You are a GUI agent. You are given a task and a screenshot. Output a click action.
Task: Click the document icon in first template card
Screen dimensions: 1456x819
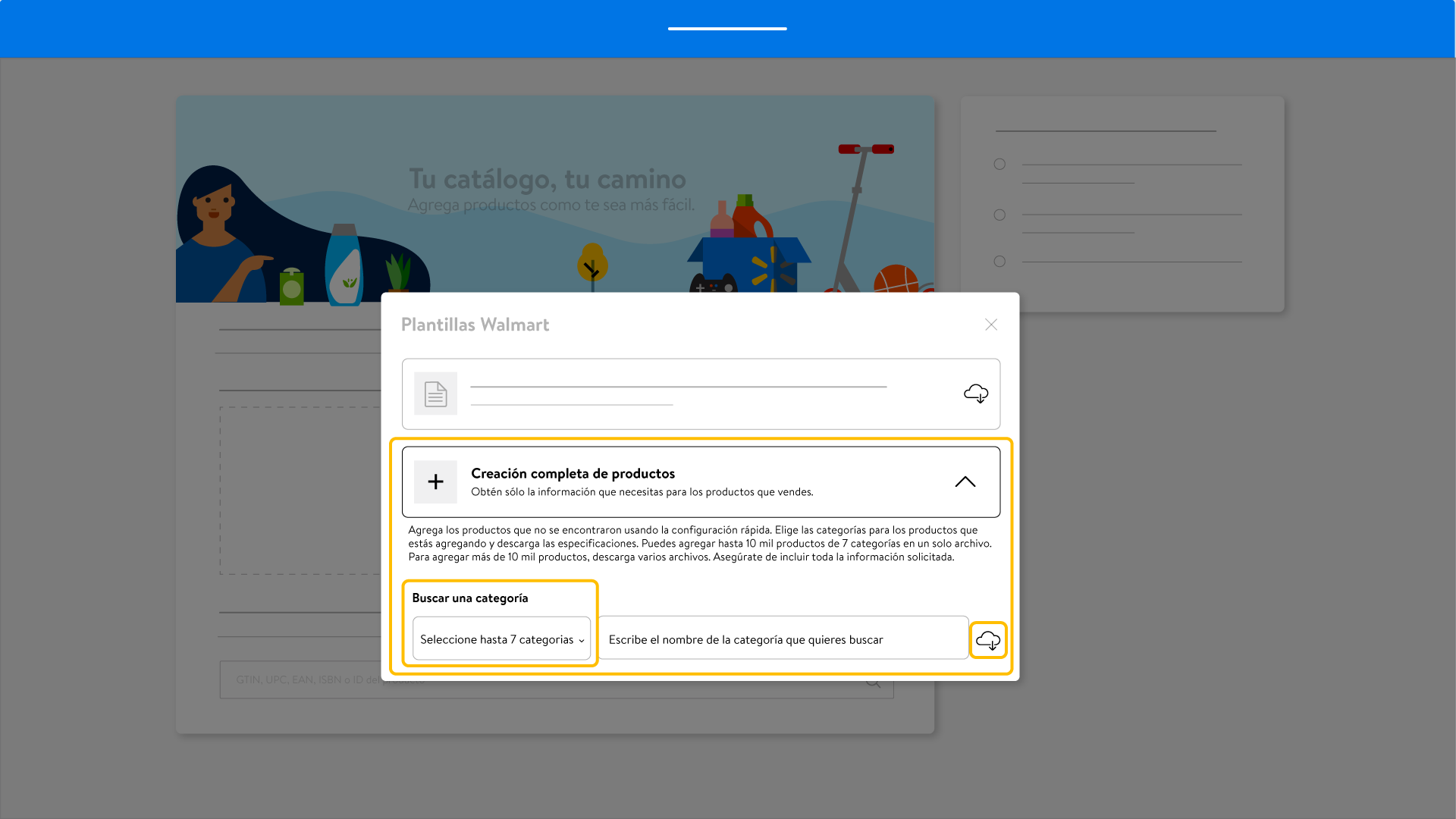[435, 394]
